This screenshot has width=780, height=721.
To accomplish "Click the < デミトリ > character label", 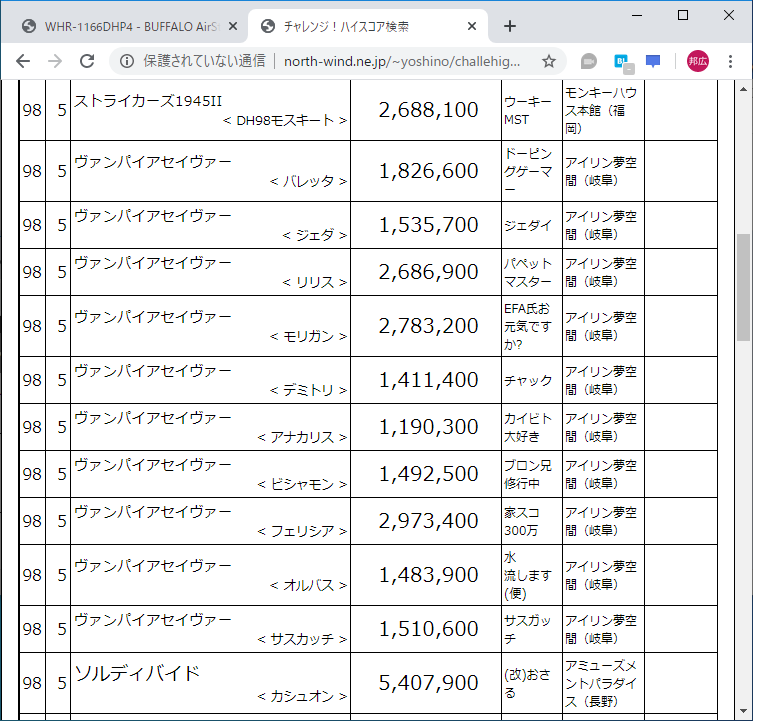I will coord(308,390).
